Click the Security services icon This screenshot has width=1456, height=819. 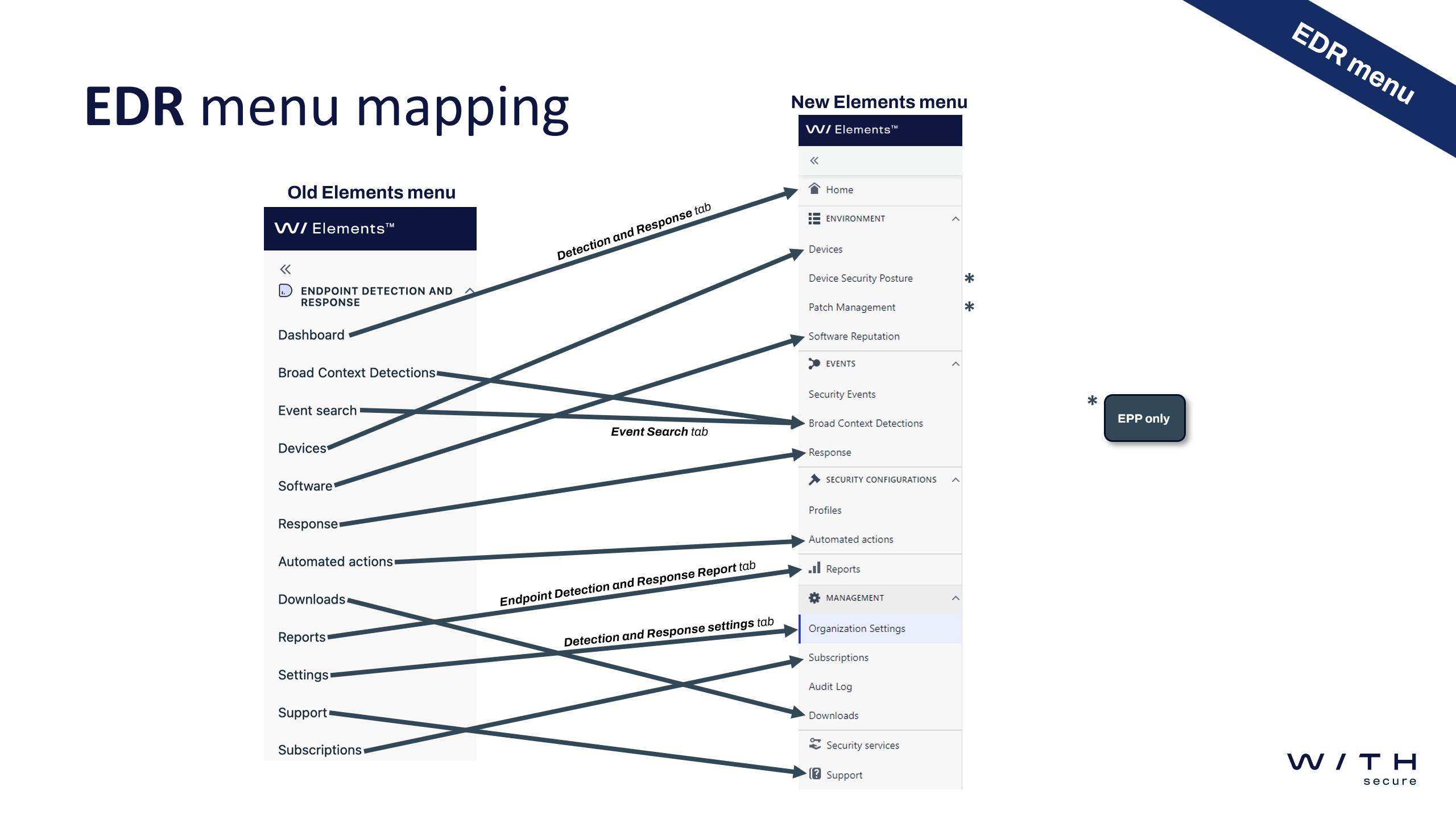(x=814, y=744)
